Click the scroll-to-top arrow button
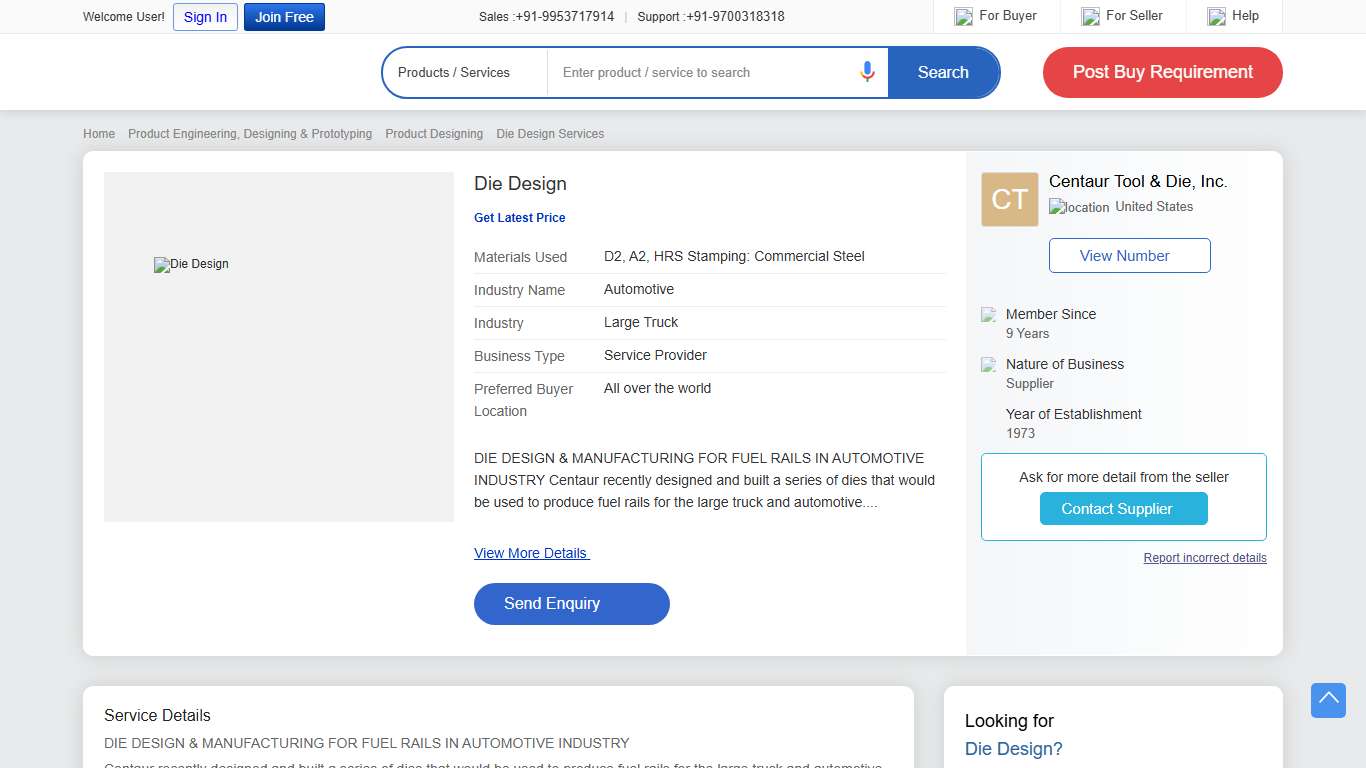 [1328, 700]
